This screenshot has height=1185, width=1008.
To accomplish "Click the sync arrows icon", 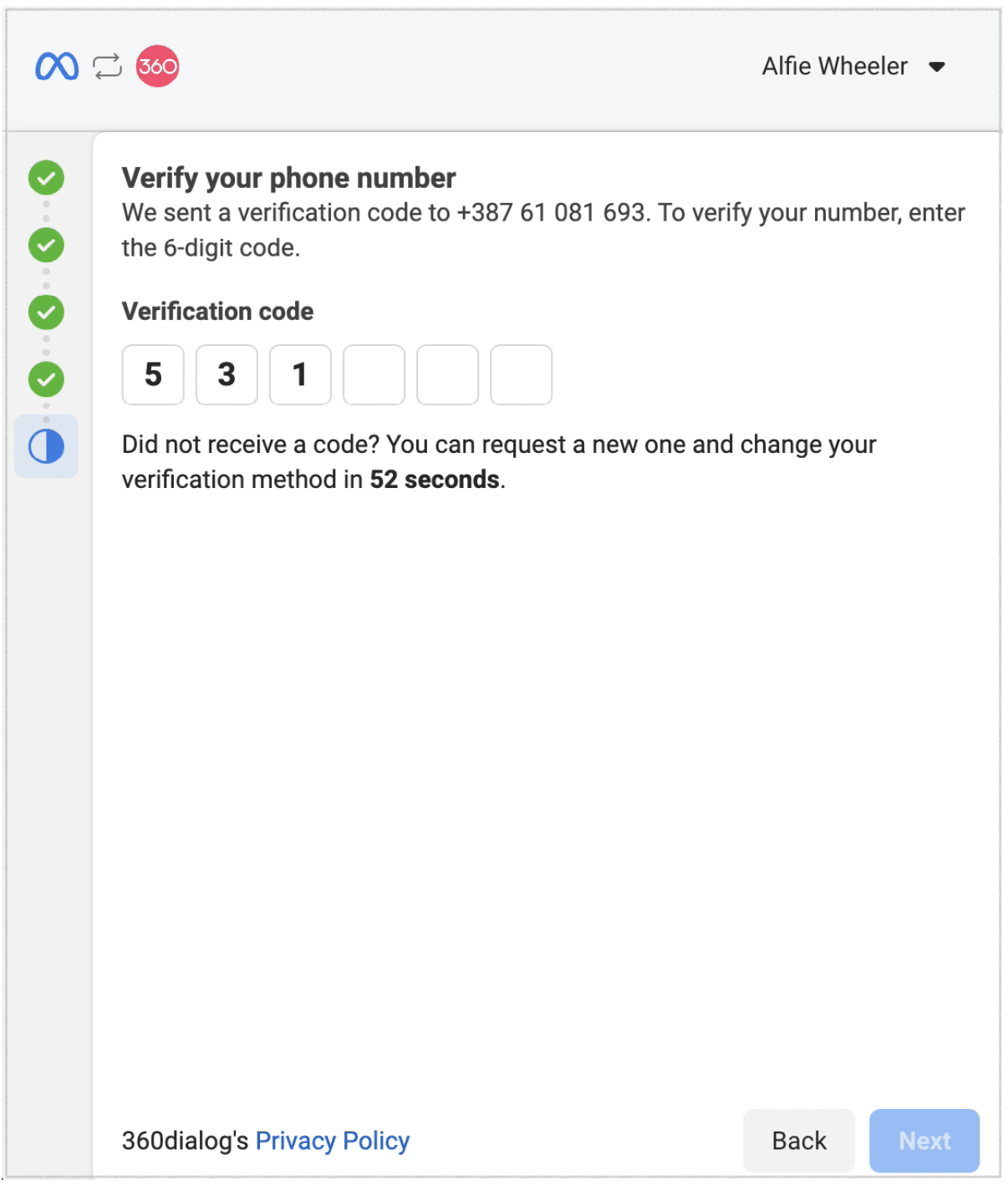I will [x=107, y=66].
